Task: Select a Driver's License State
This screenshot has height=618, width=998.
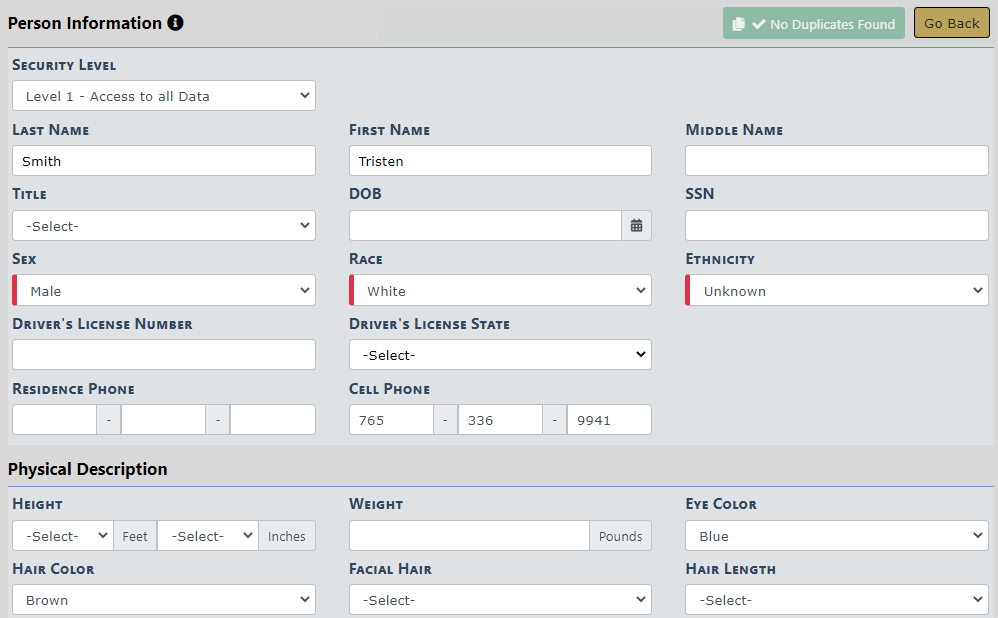Action: coord(500,355)
